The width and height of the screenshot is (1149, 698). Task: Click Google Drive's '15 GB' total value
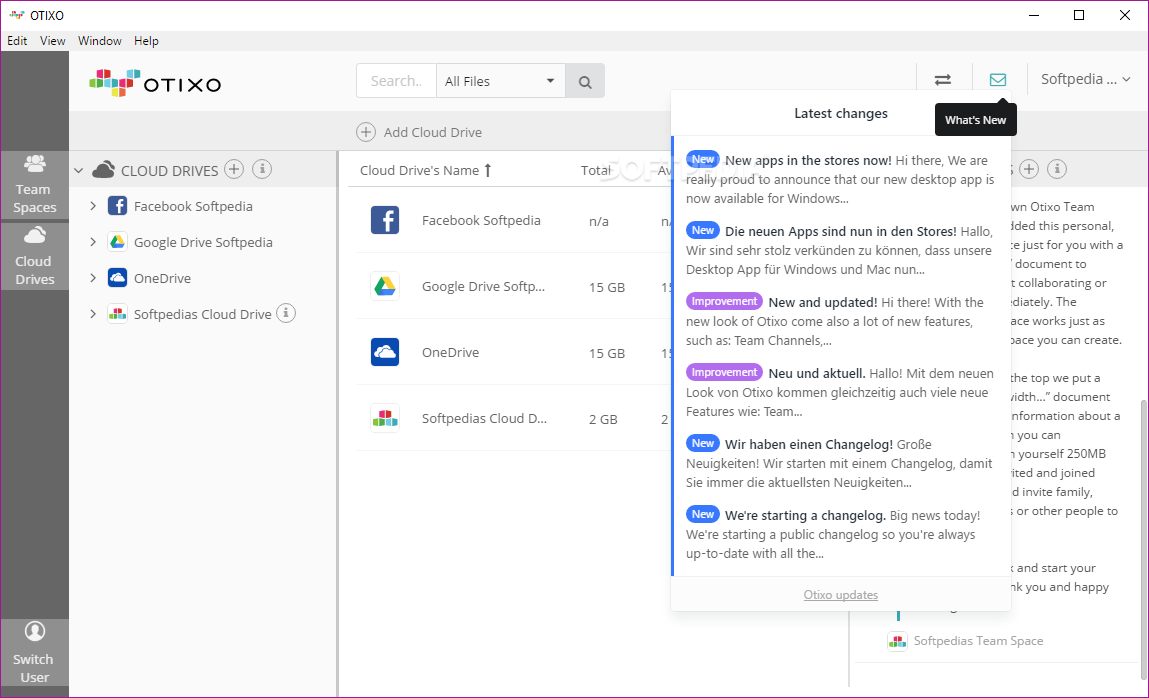(607, 287)
